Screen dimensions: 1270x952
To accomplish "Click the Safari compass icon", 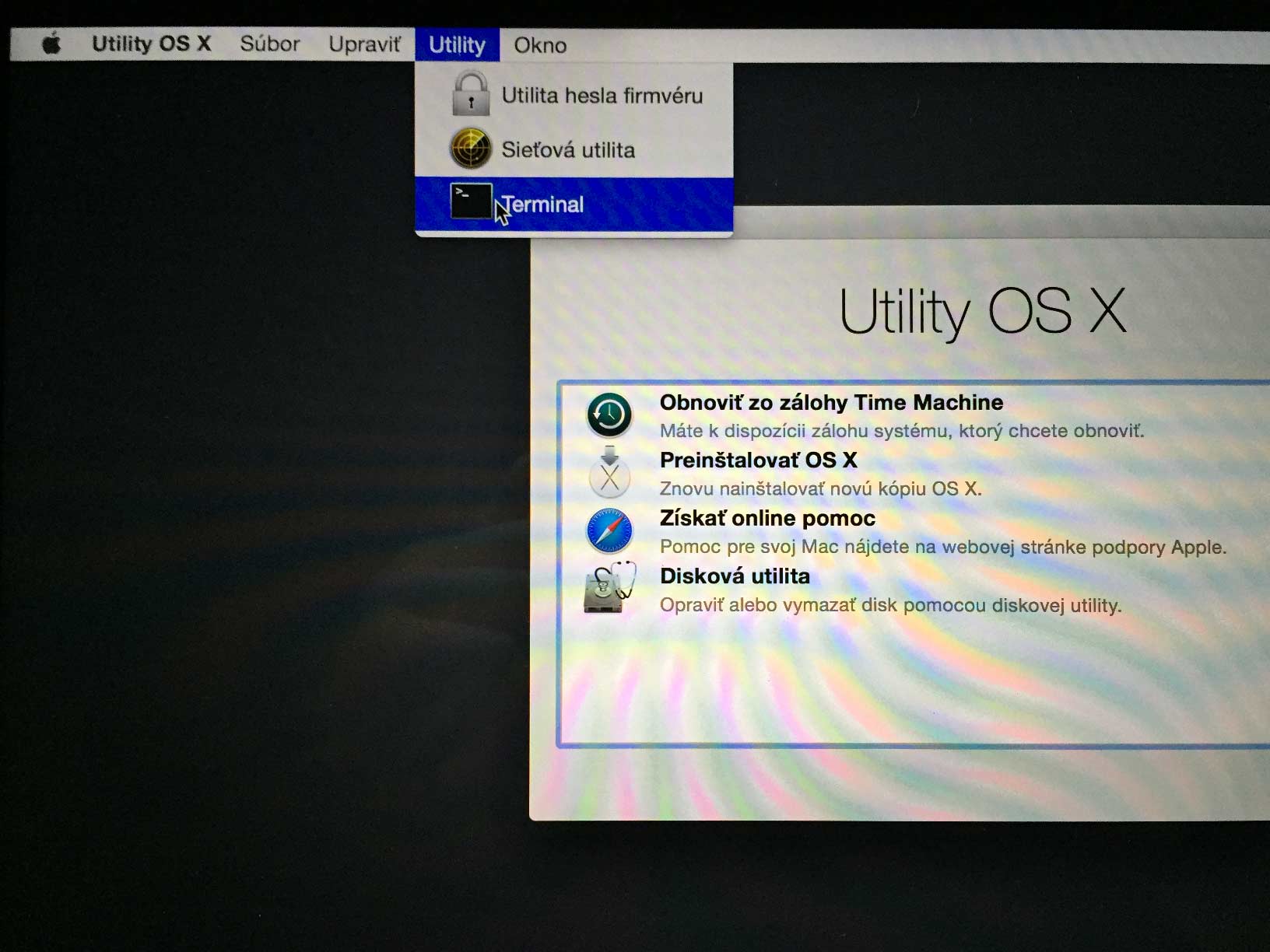I will click(609, 531).
